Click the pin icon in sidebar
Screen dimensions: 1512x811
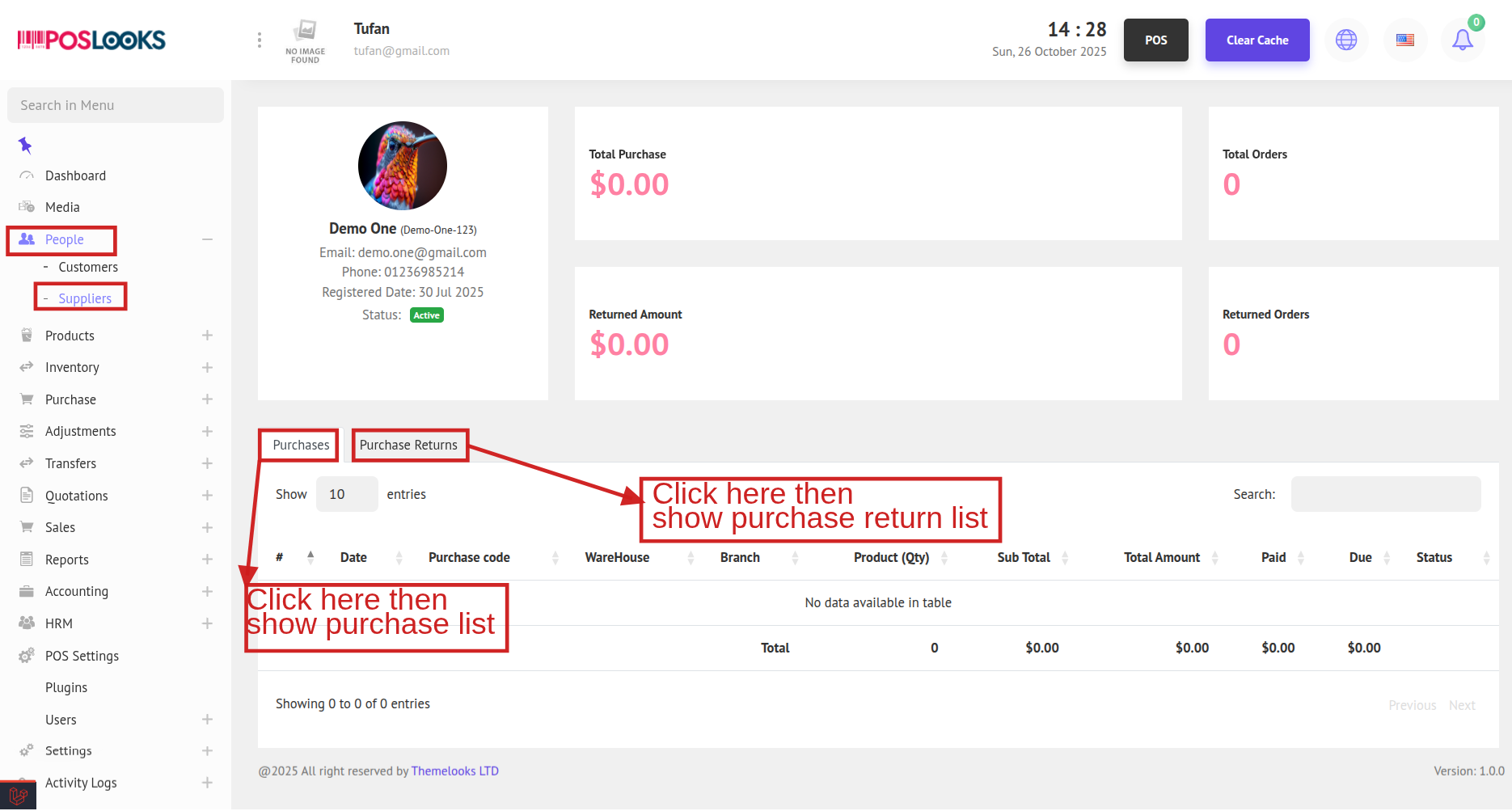point(25,146)
